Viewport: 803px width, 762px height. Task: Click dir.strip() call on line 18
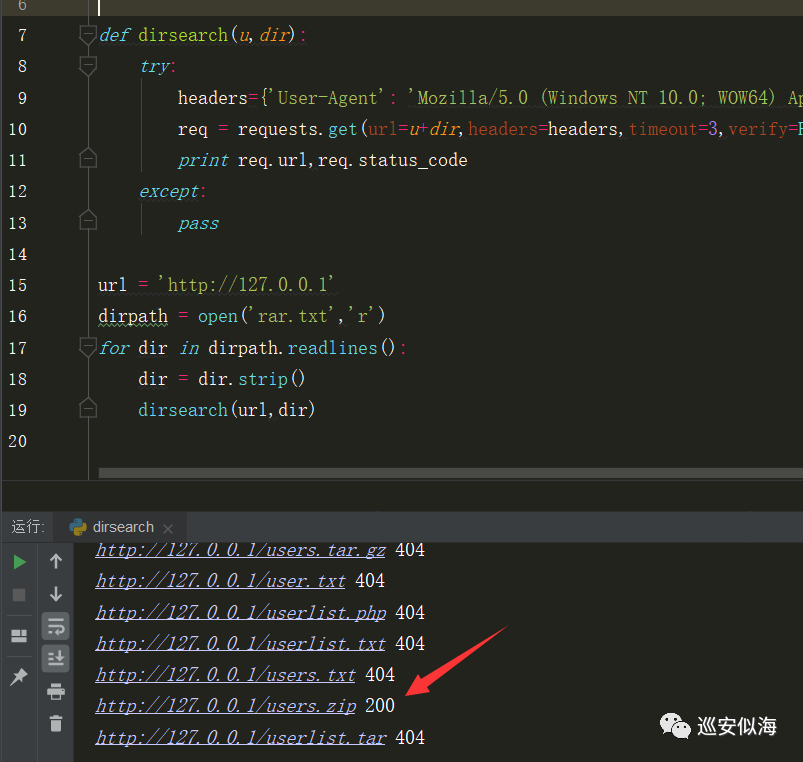pyautogui.click(x=251, y=379)
